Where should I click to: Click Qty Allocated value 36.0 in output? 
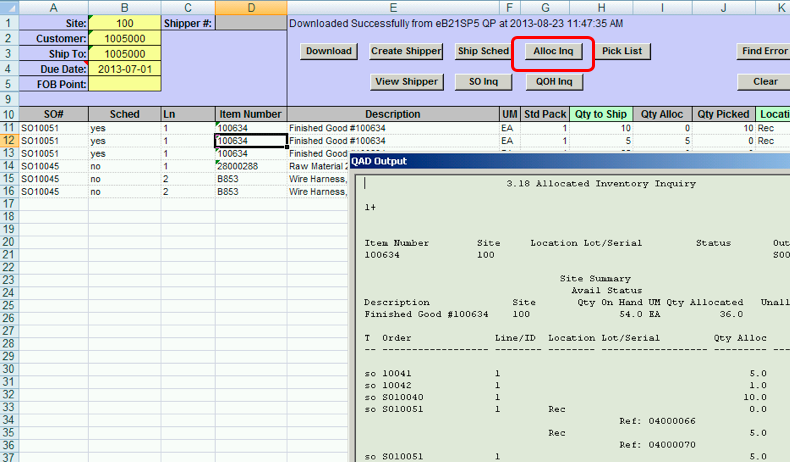click(731, 314)
